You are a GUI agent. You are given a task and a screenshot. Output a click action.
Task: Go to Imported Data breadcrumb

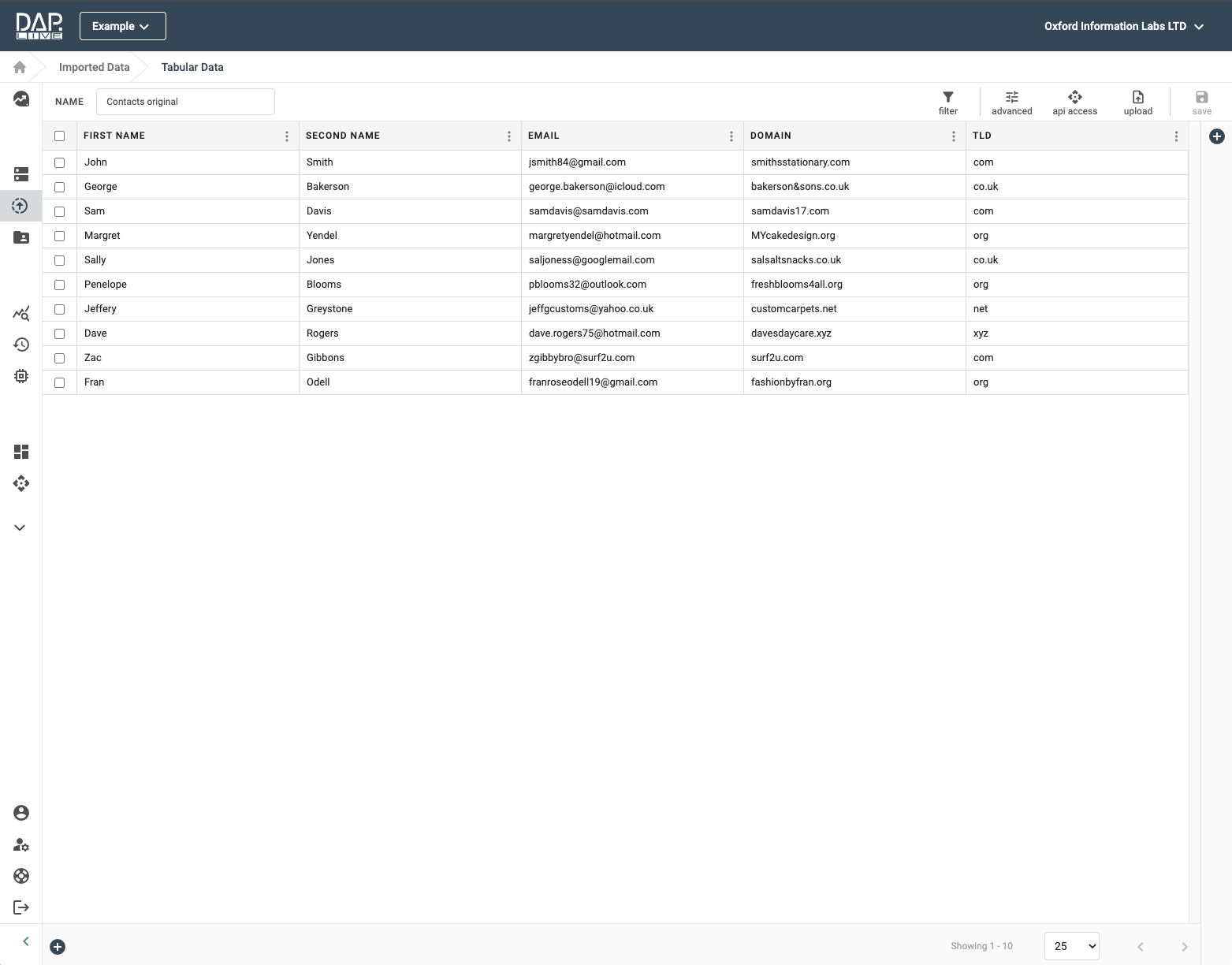pos(94,67)
